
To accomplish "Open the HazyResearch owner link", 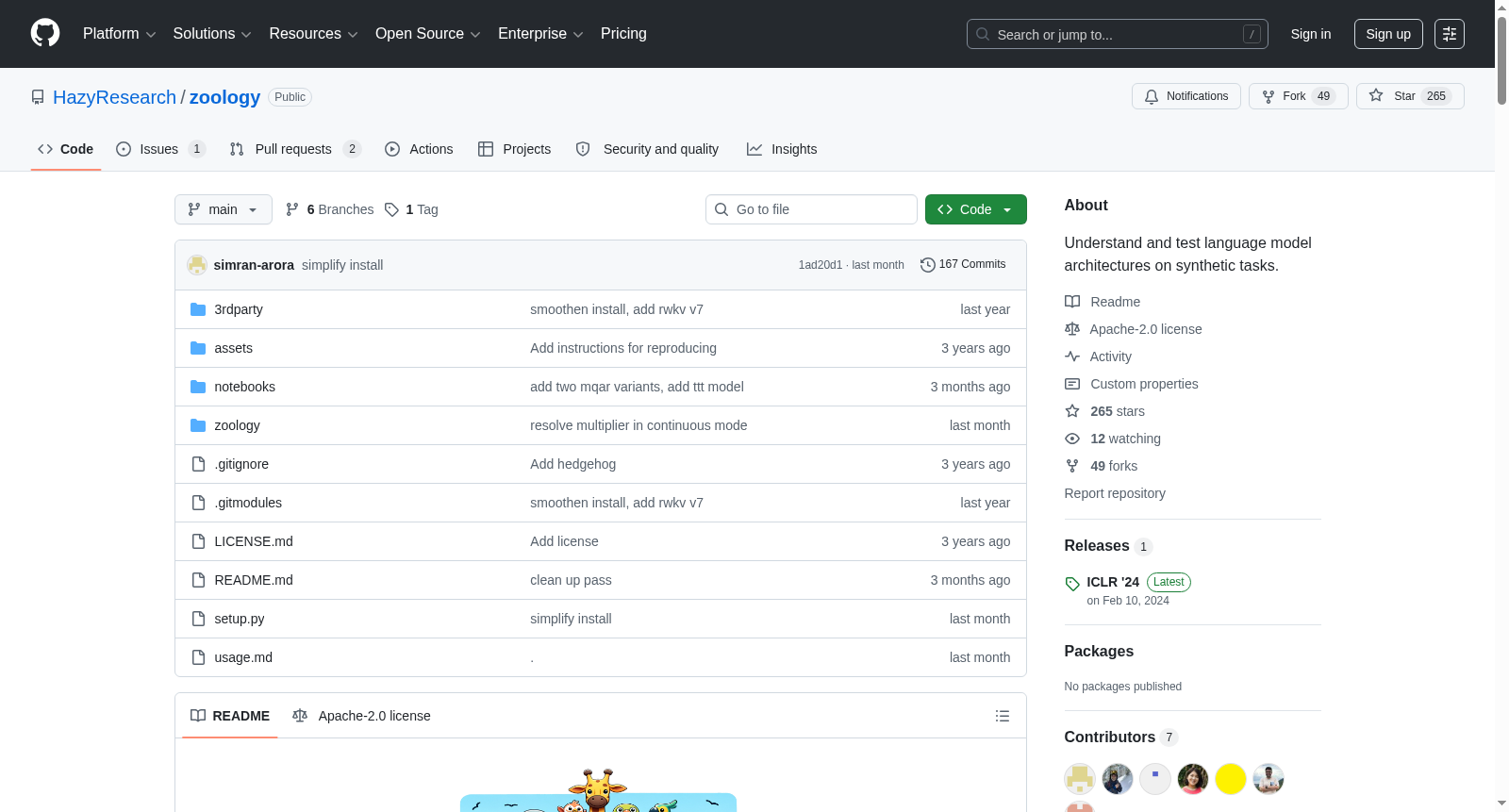I will click(114, 97).
